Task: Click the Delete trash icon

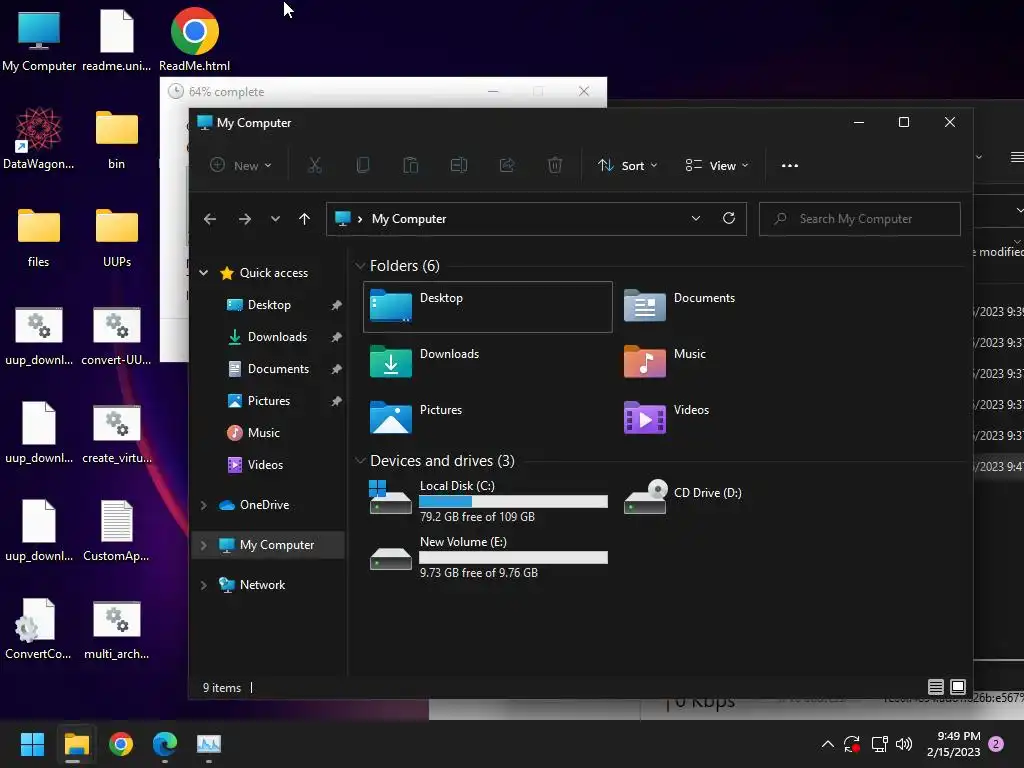Action: [554, 165]
